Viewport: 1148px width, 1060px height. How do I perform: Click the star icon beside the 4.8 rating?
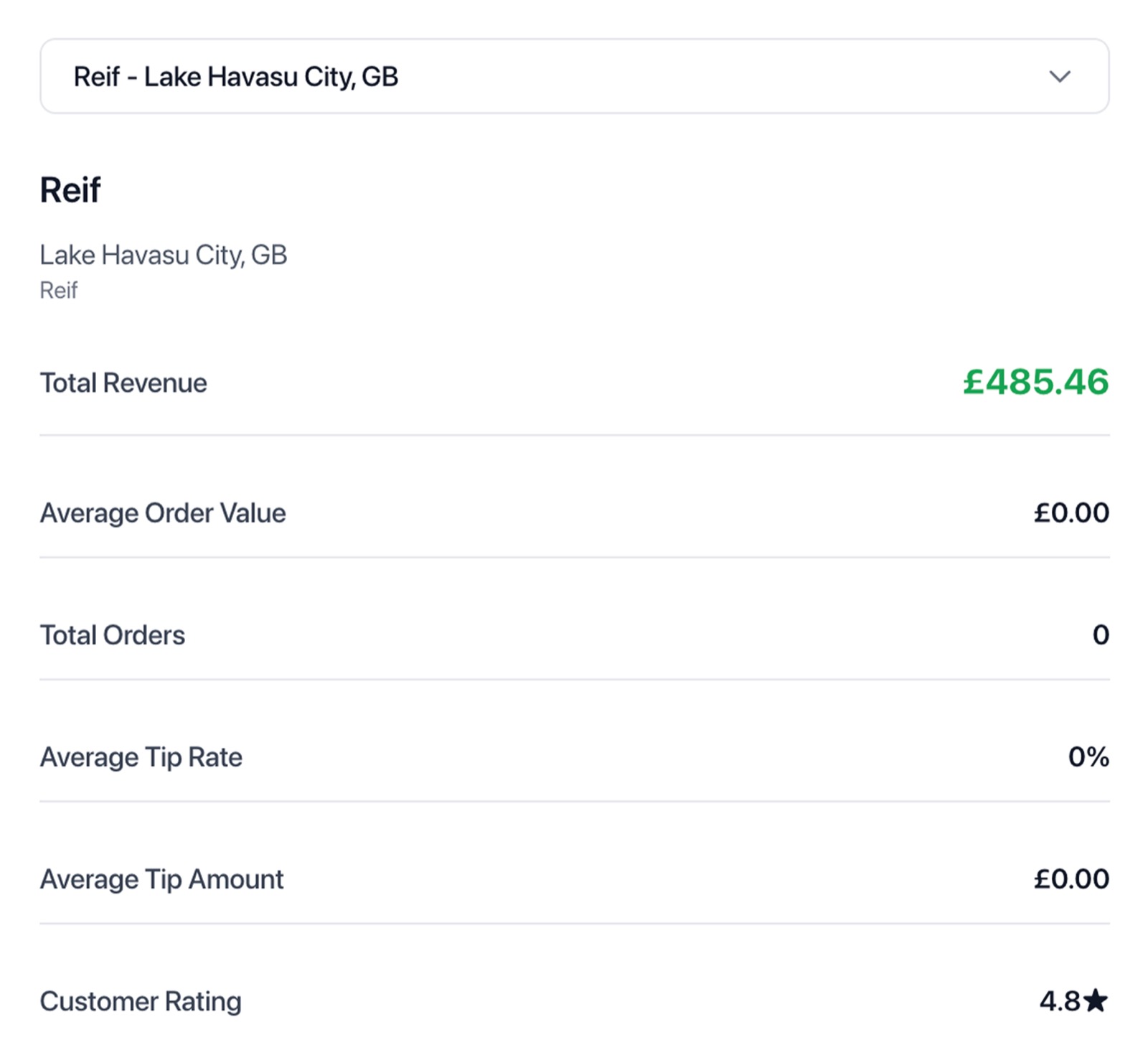click(1096, 1000)
